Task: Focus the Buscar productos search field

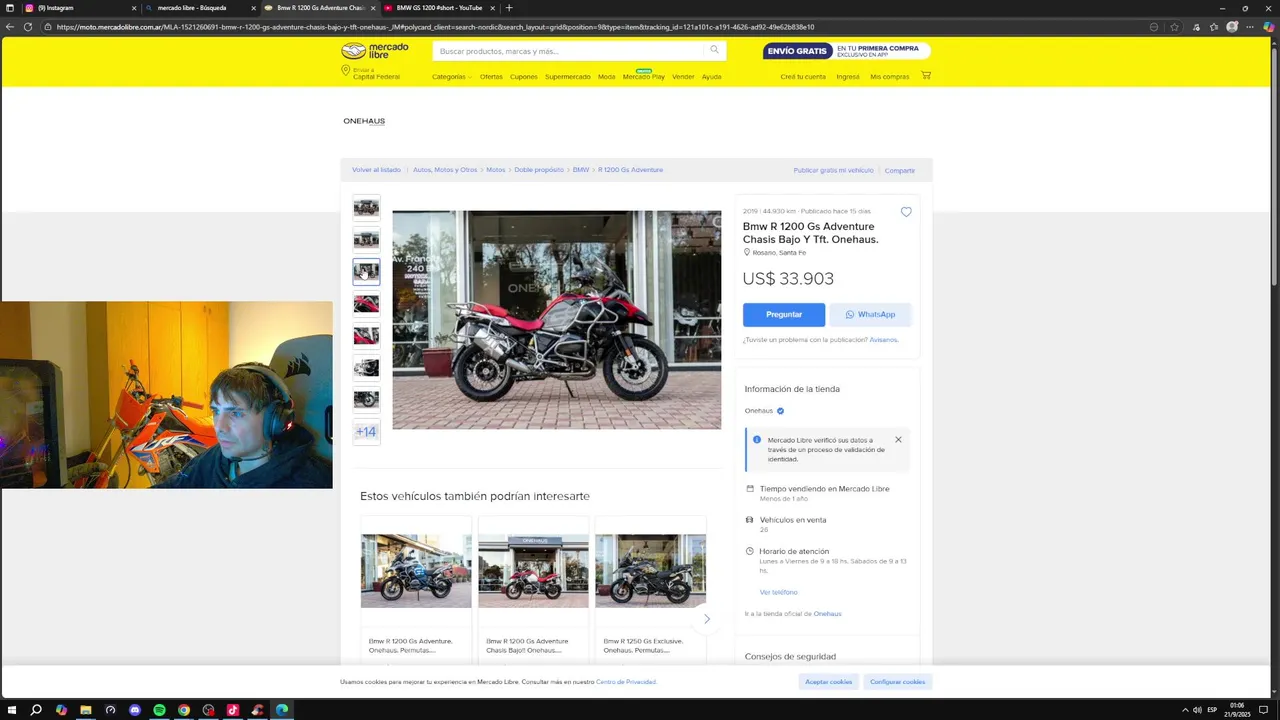Action: (x=570, y=51)
